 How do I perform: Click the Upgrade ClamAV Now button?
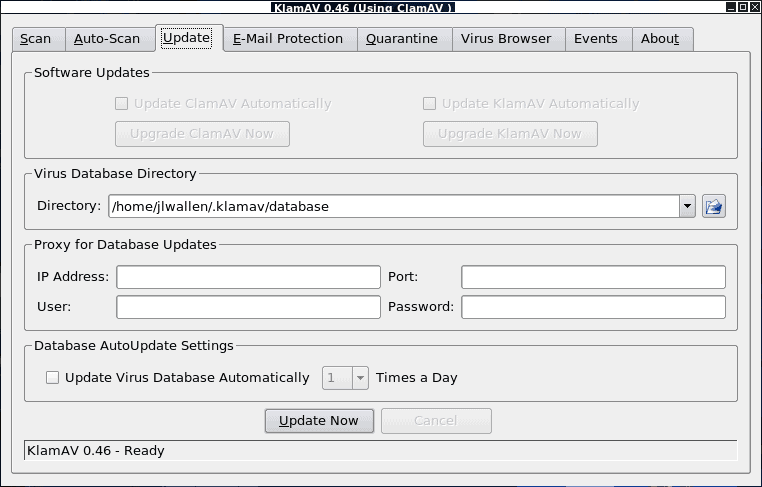202,134
